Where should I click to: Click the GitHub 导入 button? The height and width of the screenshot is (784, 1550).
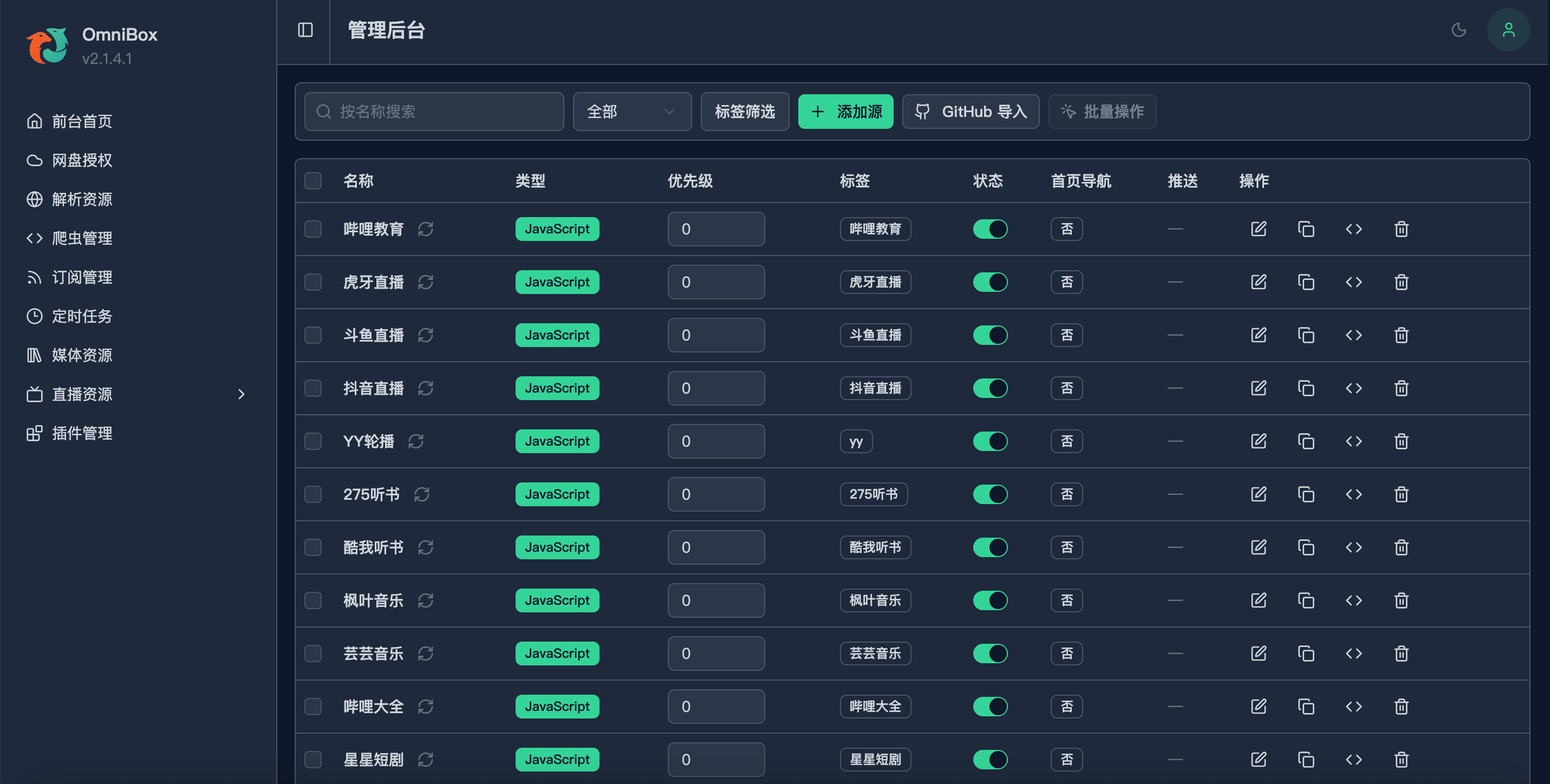coord(971,112)
